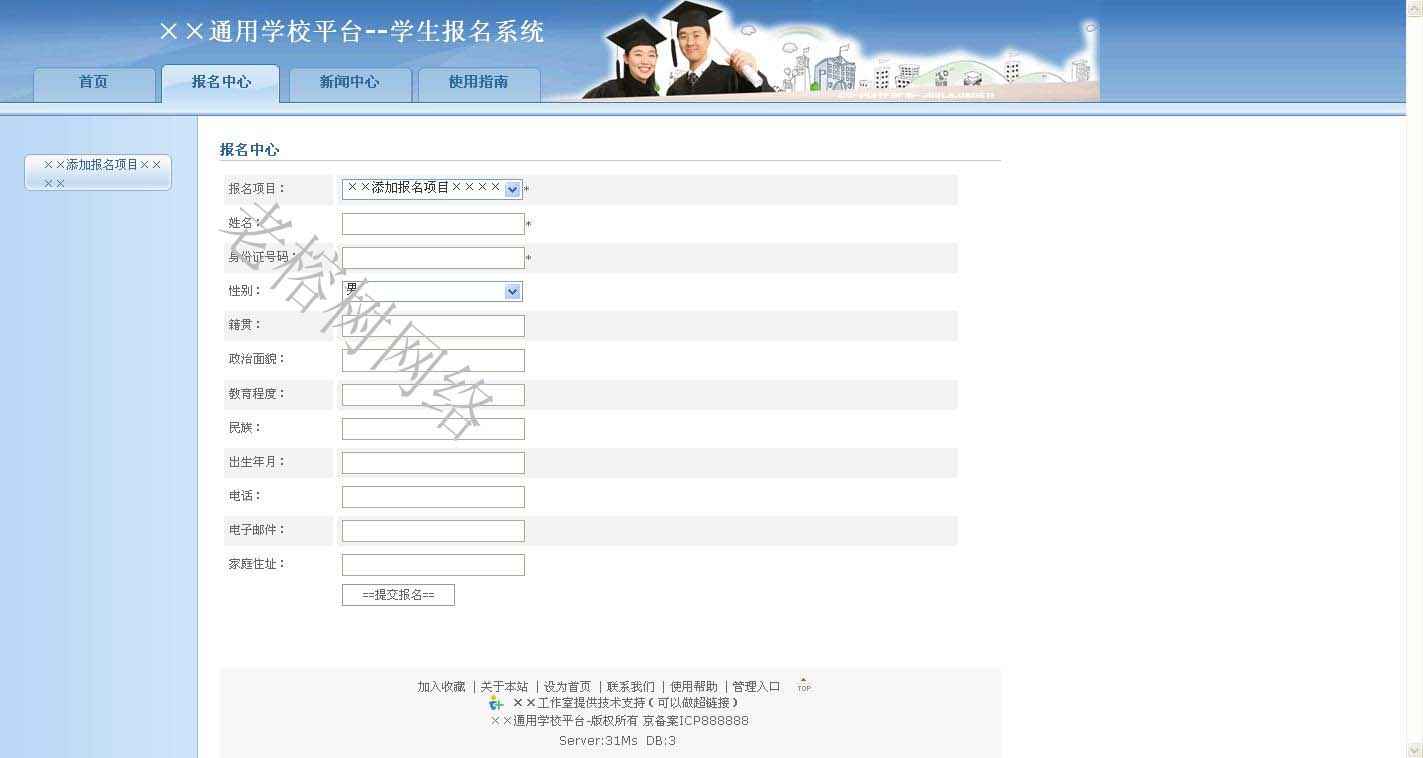This screenshot has width=1423, height=758.
Task: Open the 使用帮助 link
Action: point(694,687)
